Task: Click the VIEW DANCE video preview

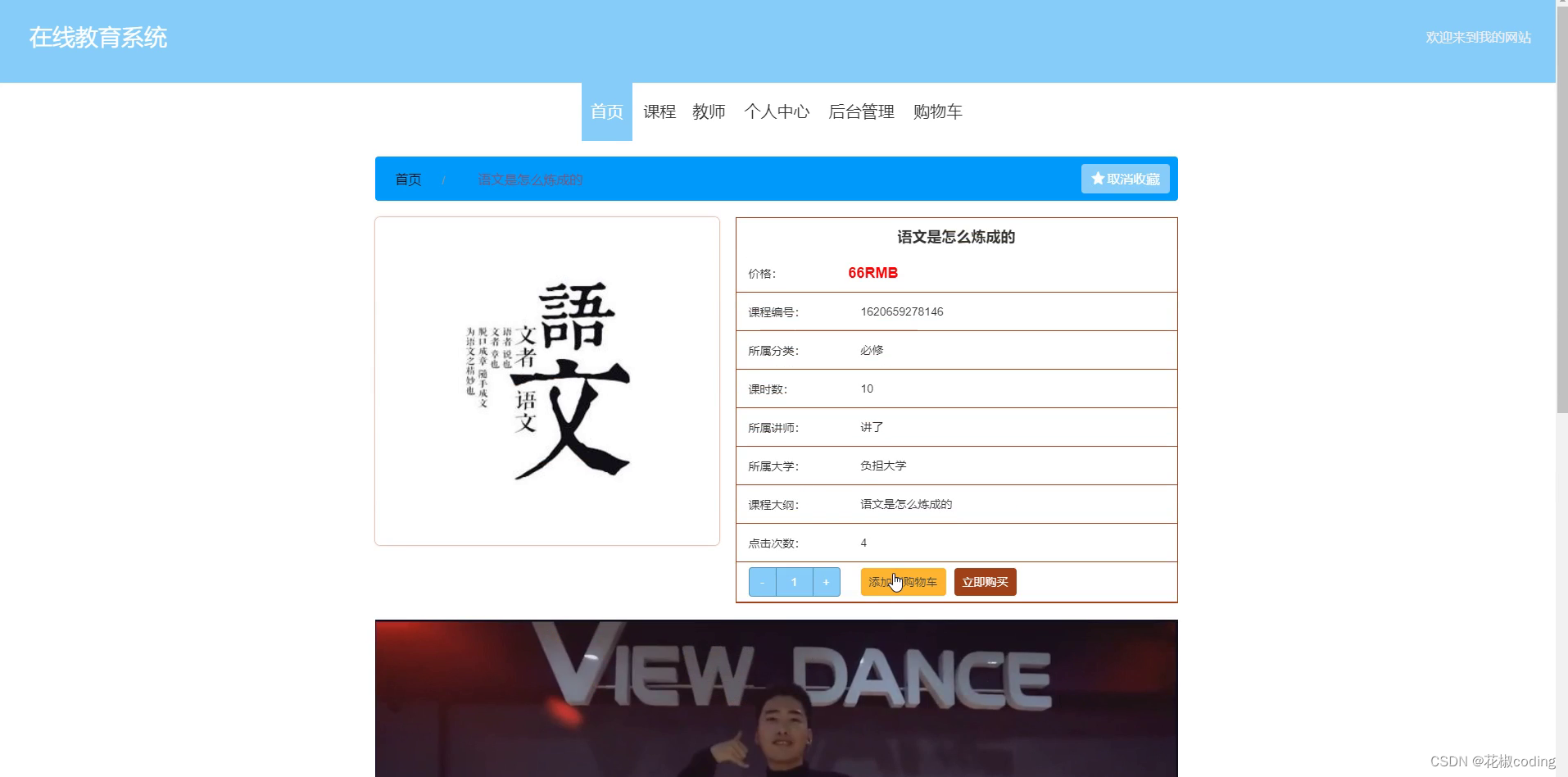Action: click(x=776, y=697)
